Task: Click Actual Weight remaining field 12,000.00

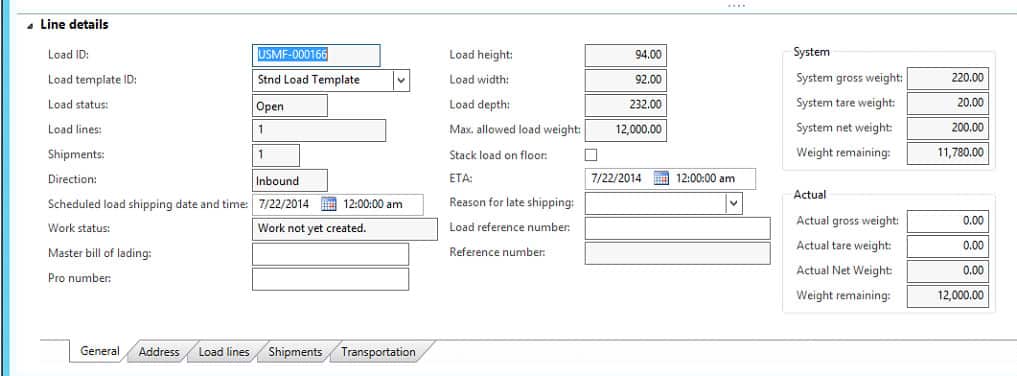Action: [x=948, y=296]
